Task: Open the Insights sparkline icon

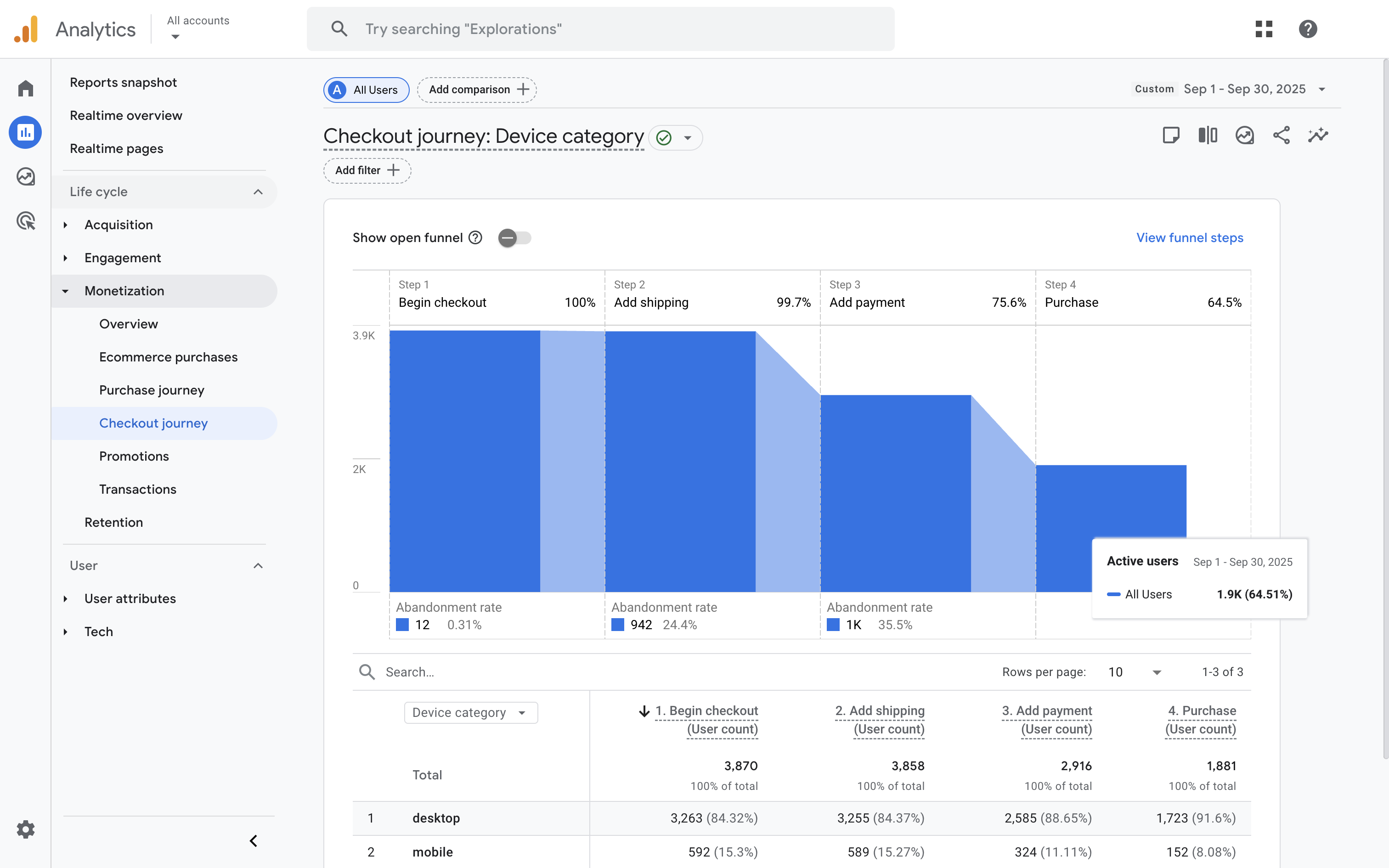Action: point(1318,135)
